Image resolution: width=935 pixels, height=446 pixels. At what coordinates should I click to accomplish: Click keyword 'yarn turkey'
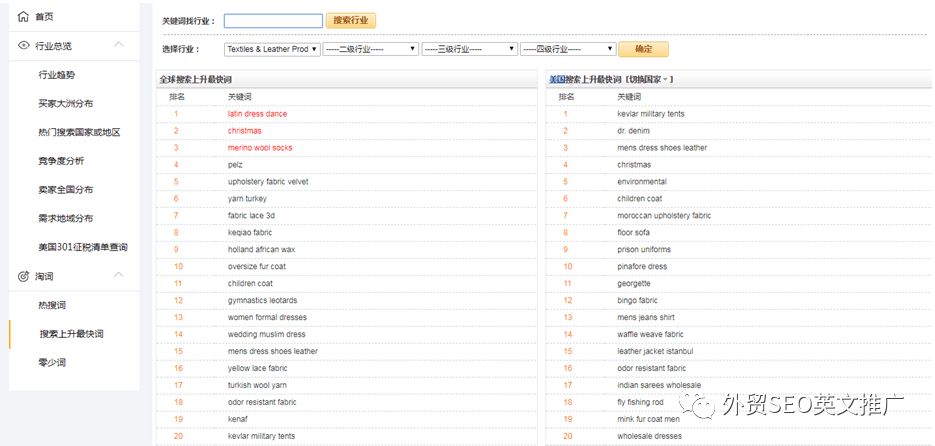[247, 199]
